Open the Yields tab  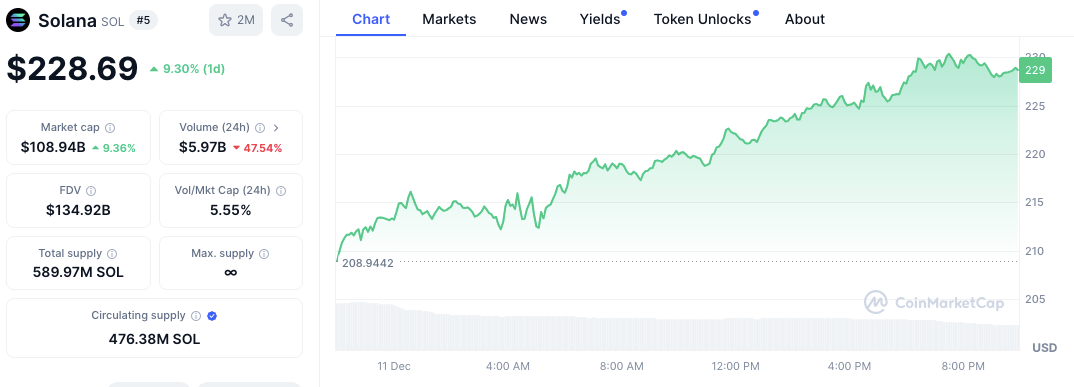click(600, 19)
